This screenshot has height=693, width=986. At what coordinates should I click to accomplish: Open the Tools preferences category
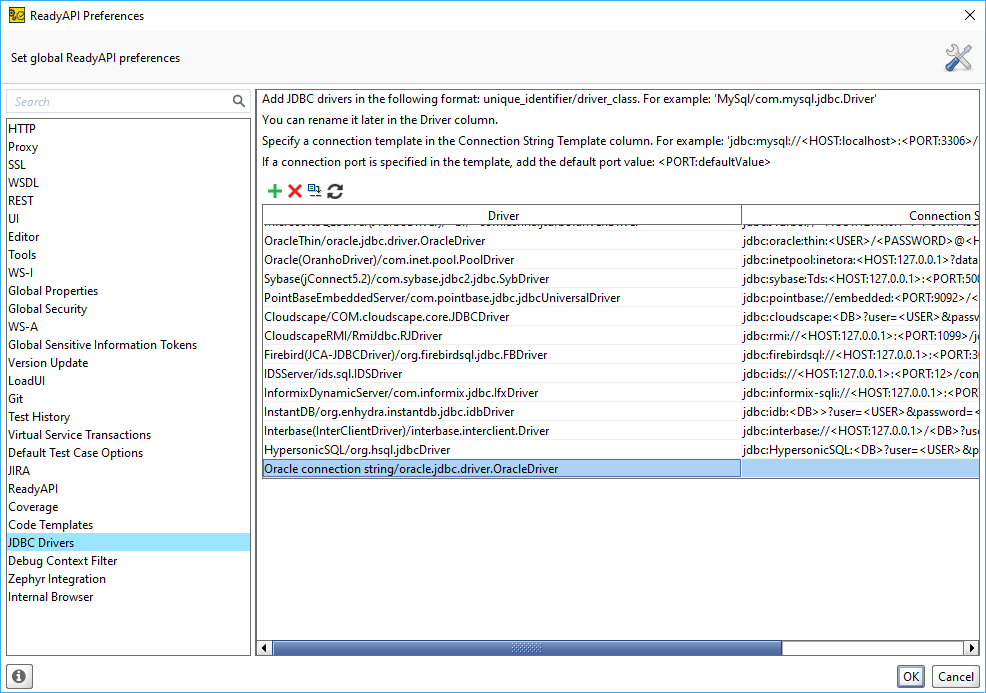click(x=128, y=255)
